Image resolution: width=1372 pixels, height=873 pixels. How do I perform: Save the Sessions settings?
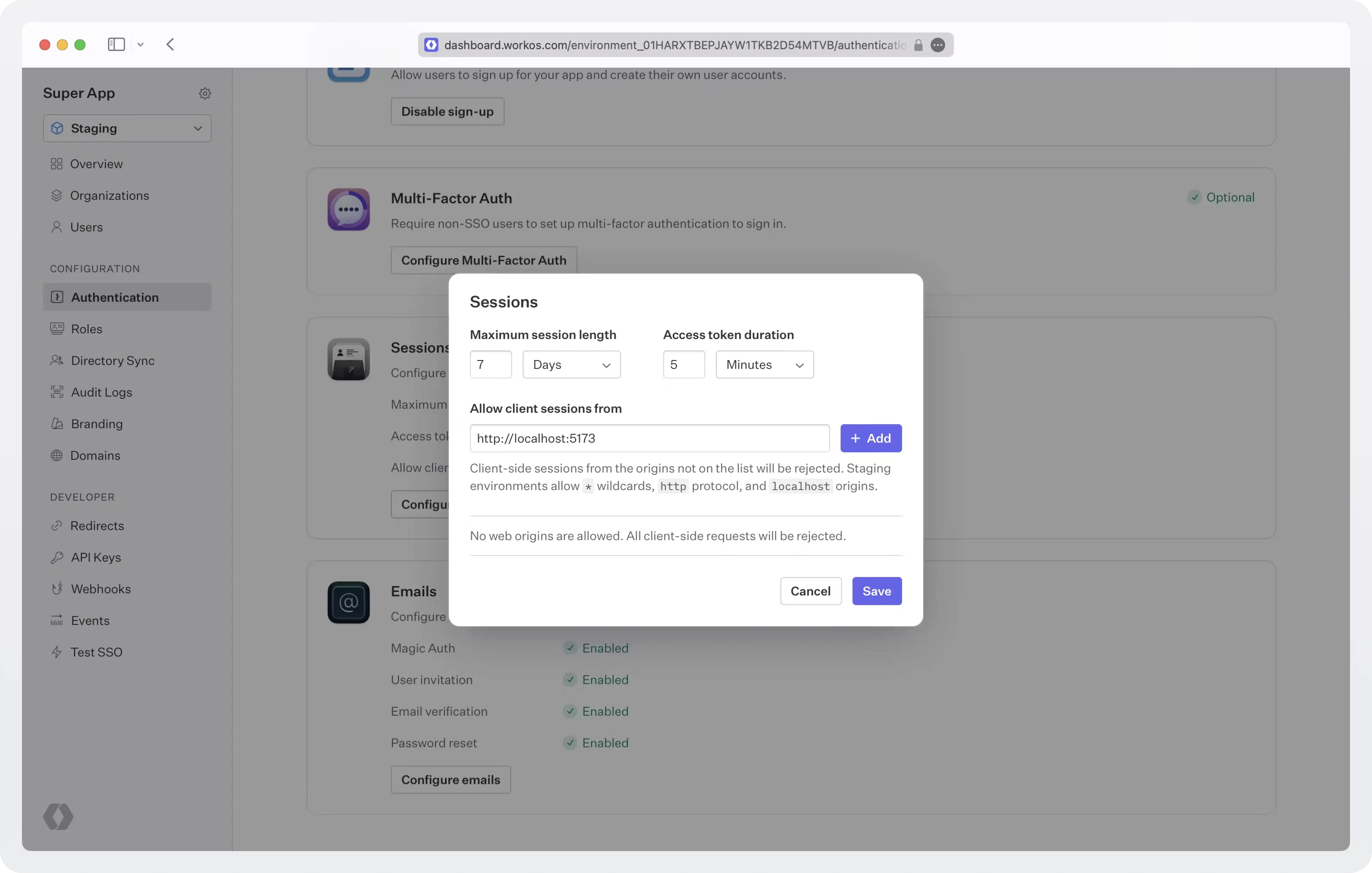[876, 591]
